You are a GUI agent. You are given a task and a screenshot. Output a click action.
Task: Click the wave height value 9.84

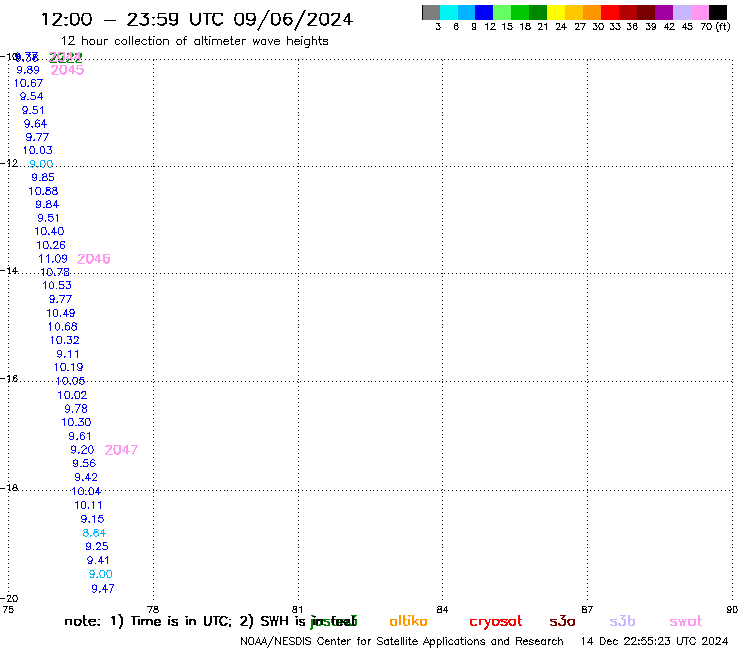click(47, 204)
